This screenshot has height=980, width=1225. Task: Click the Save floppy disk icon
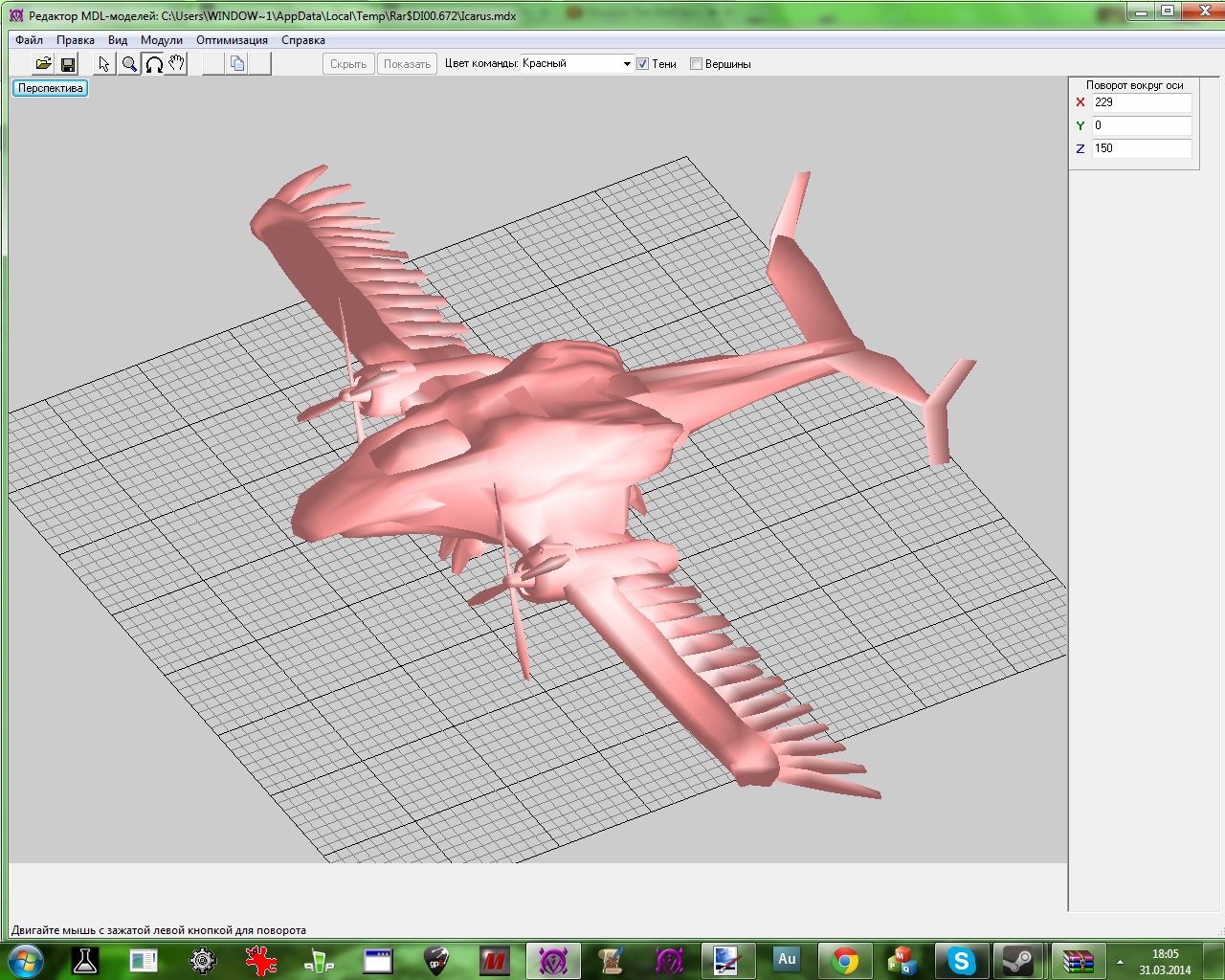pos(68,64)
